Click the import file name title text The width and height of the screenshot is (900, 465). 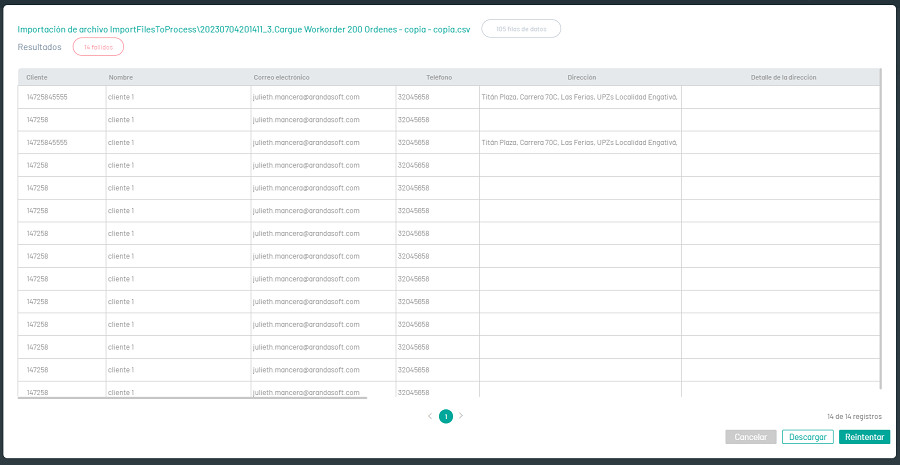[x=244, y=29]
